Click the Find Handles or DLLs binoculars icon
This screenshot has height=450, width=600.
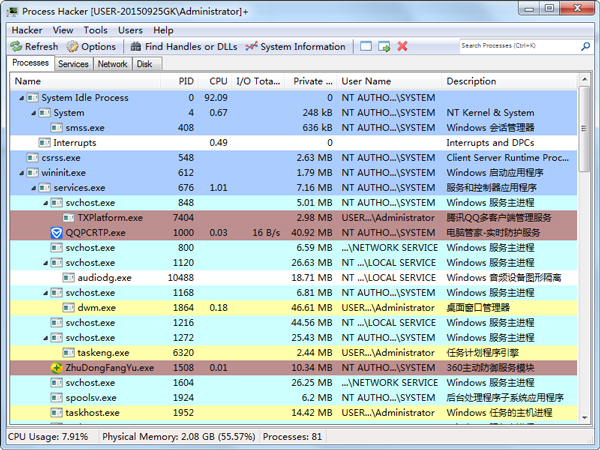point(135,46)
